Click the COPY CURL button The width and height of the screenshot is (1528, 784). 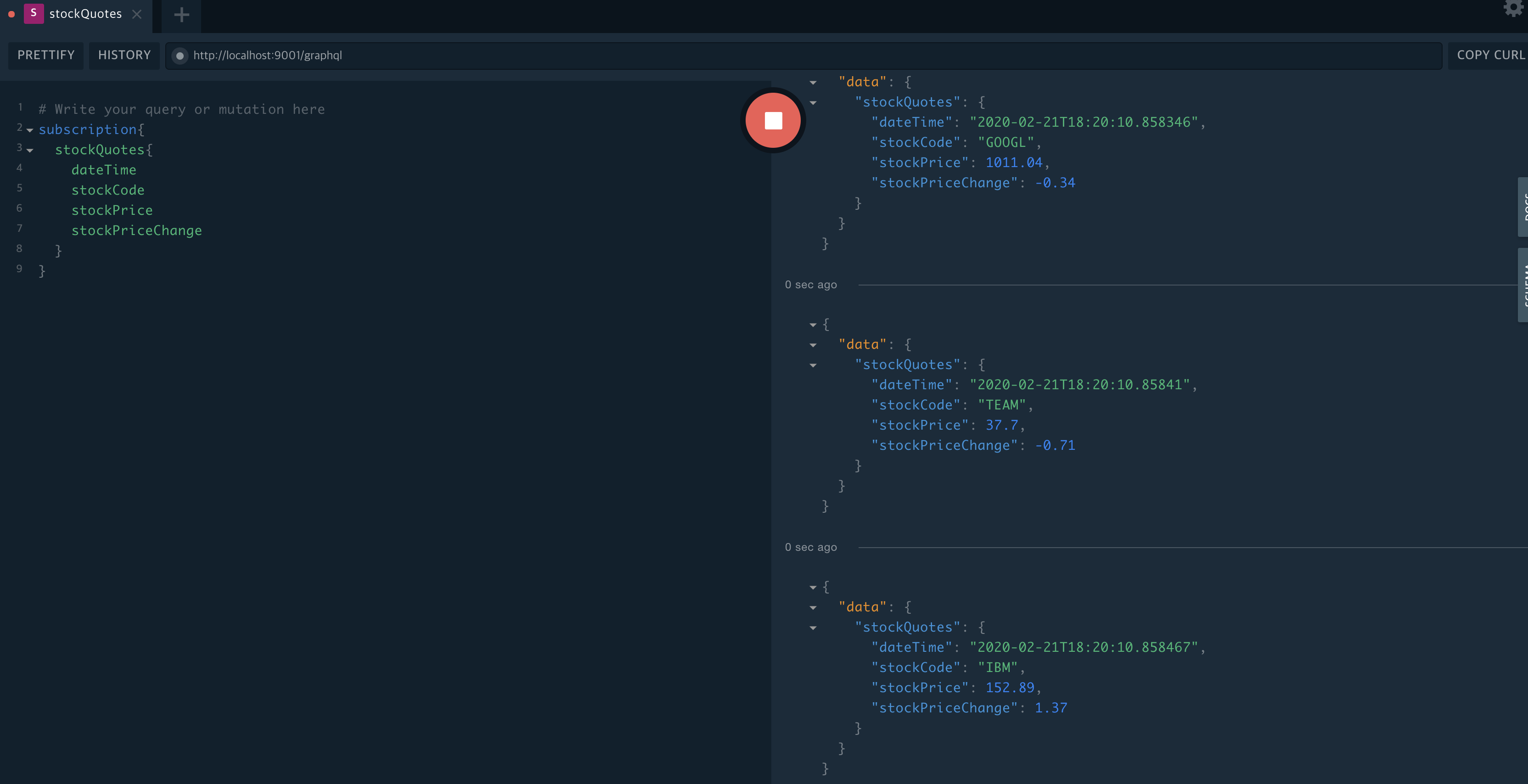1489,55
